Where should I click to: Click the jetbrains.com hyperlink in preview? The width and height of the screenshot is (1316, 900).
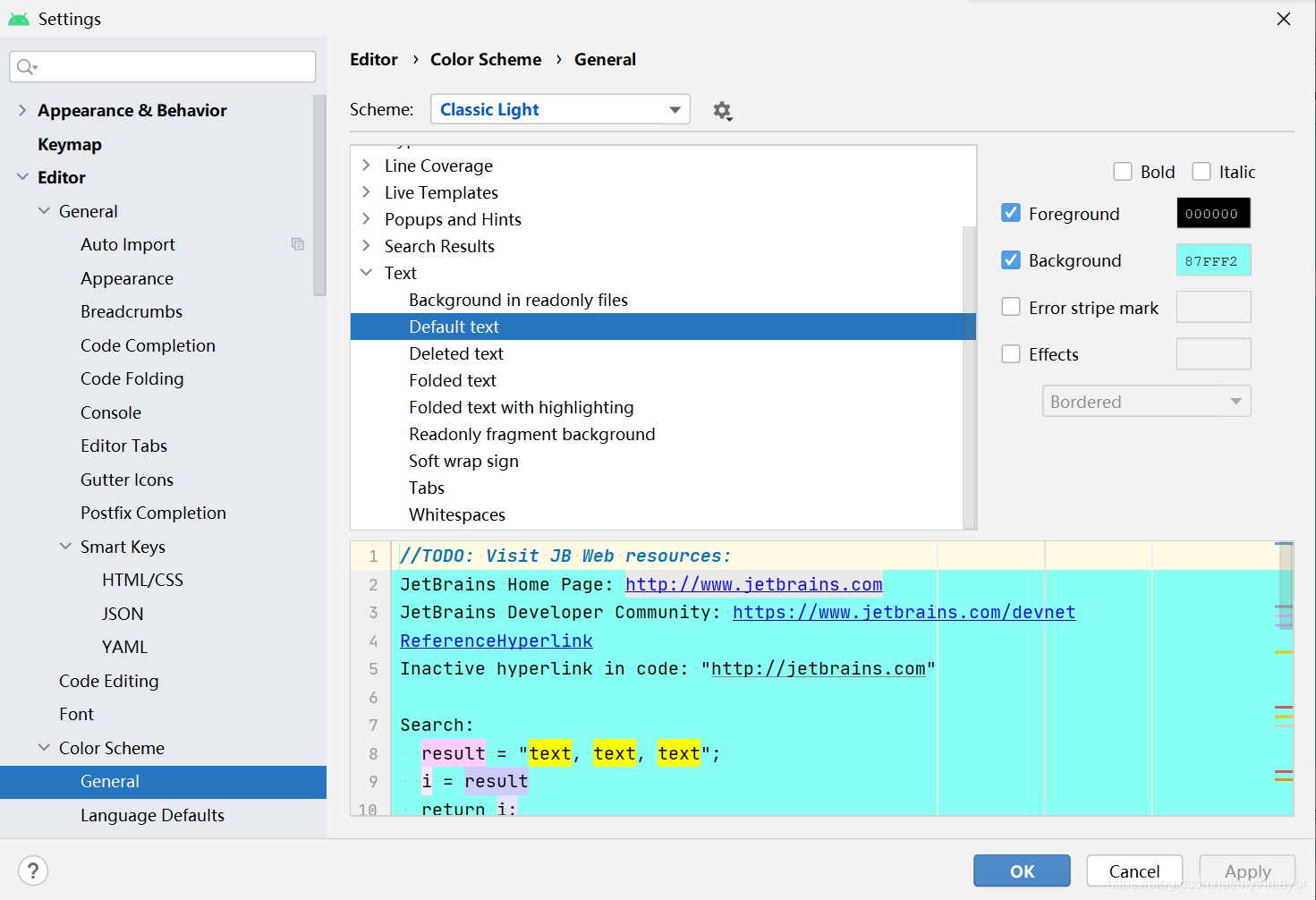coord(754,584)
